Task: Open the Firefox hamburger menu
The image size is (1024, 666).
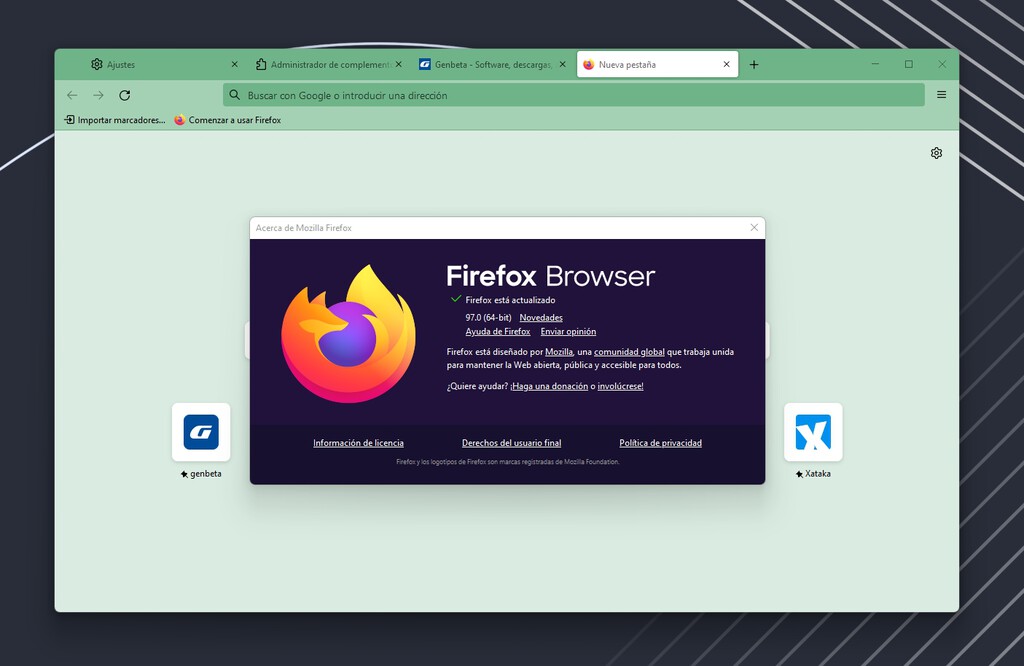Action: (941, 95)
